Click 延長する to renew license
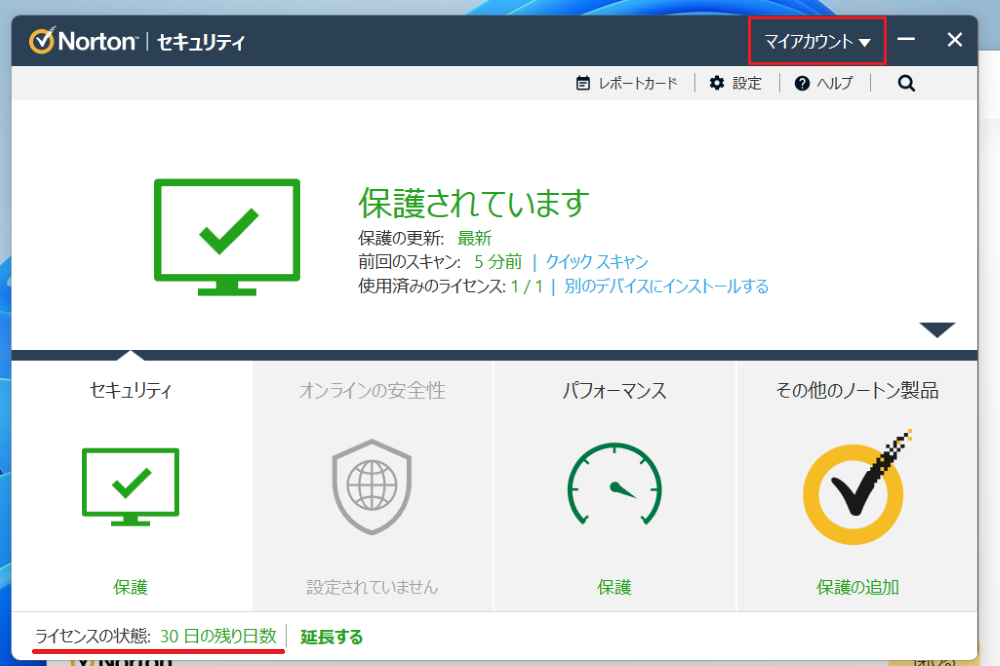This screenshot has height=666, width=1000. [x=332, y=637]
